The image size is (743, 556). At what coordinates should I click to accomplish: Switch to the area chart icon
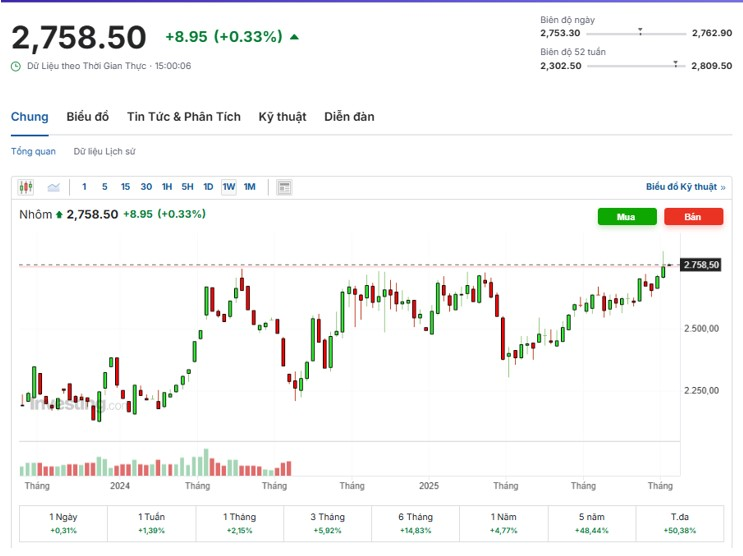53,187
